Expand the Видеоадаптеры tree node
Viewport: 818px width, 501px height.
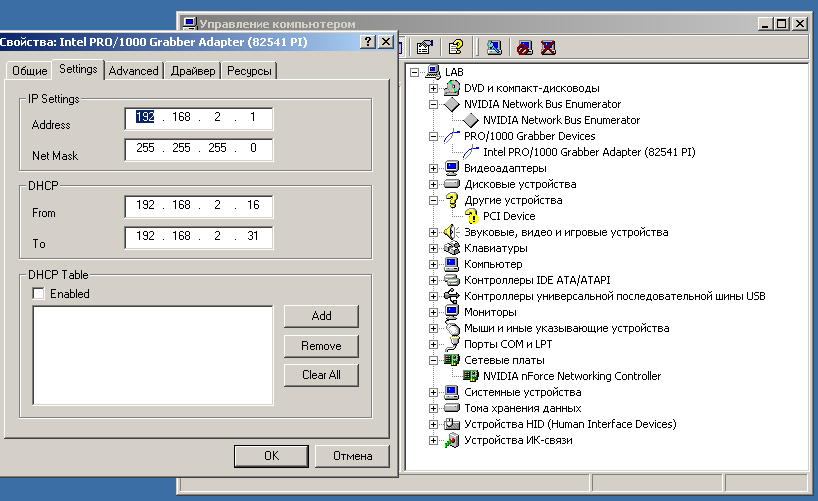pos(434,168)
